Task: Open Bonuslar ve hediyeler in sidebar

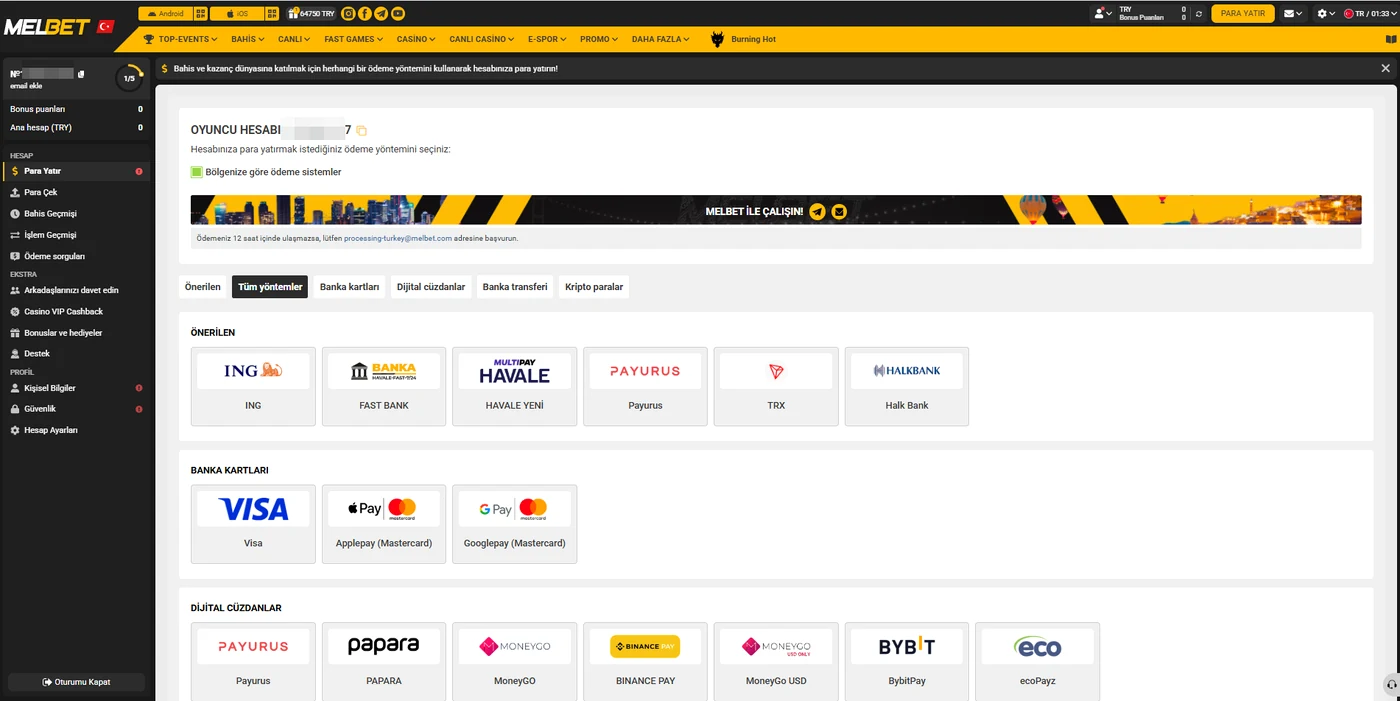Action: (x=75, y=333)
